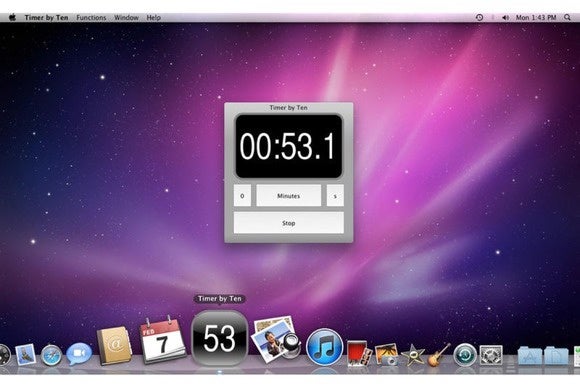The height and width of the screenshot is (388, 580).
Task: Open iMovie star icon in dock
Action: pyautogui.click(x=413, y=355)
